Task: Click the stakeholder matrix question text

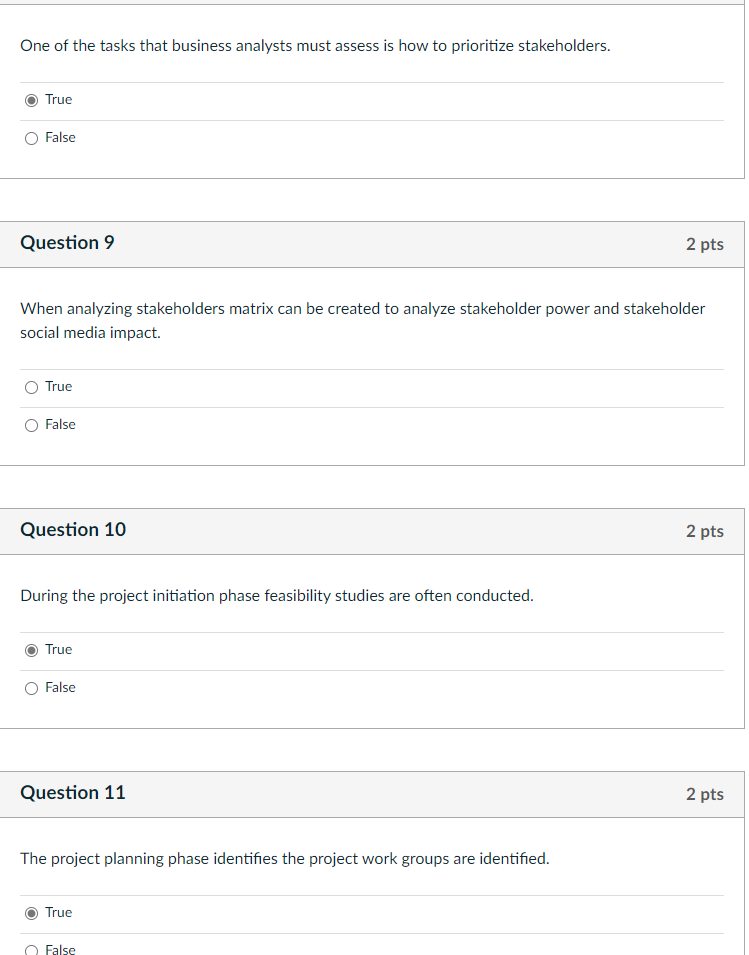Action: click(363, 320)
